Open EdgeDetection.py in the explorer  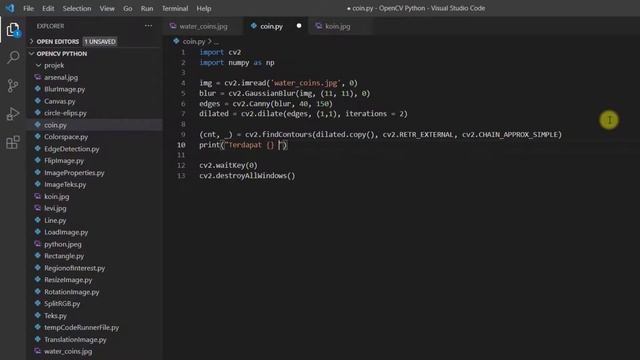71,149
